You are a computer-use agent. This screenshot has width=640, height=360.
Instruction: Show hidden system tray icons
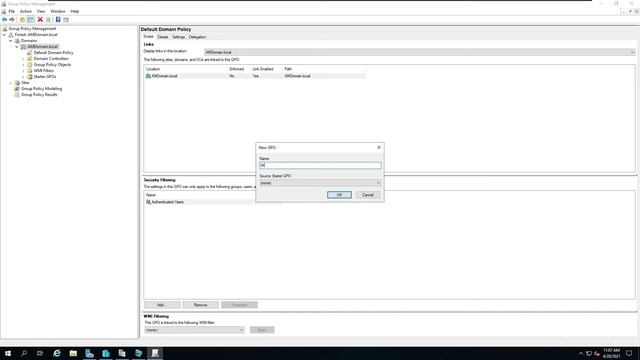tap(581, 353)
